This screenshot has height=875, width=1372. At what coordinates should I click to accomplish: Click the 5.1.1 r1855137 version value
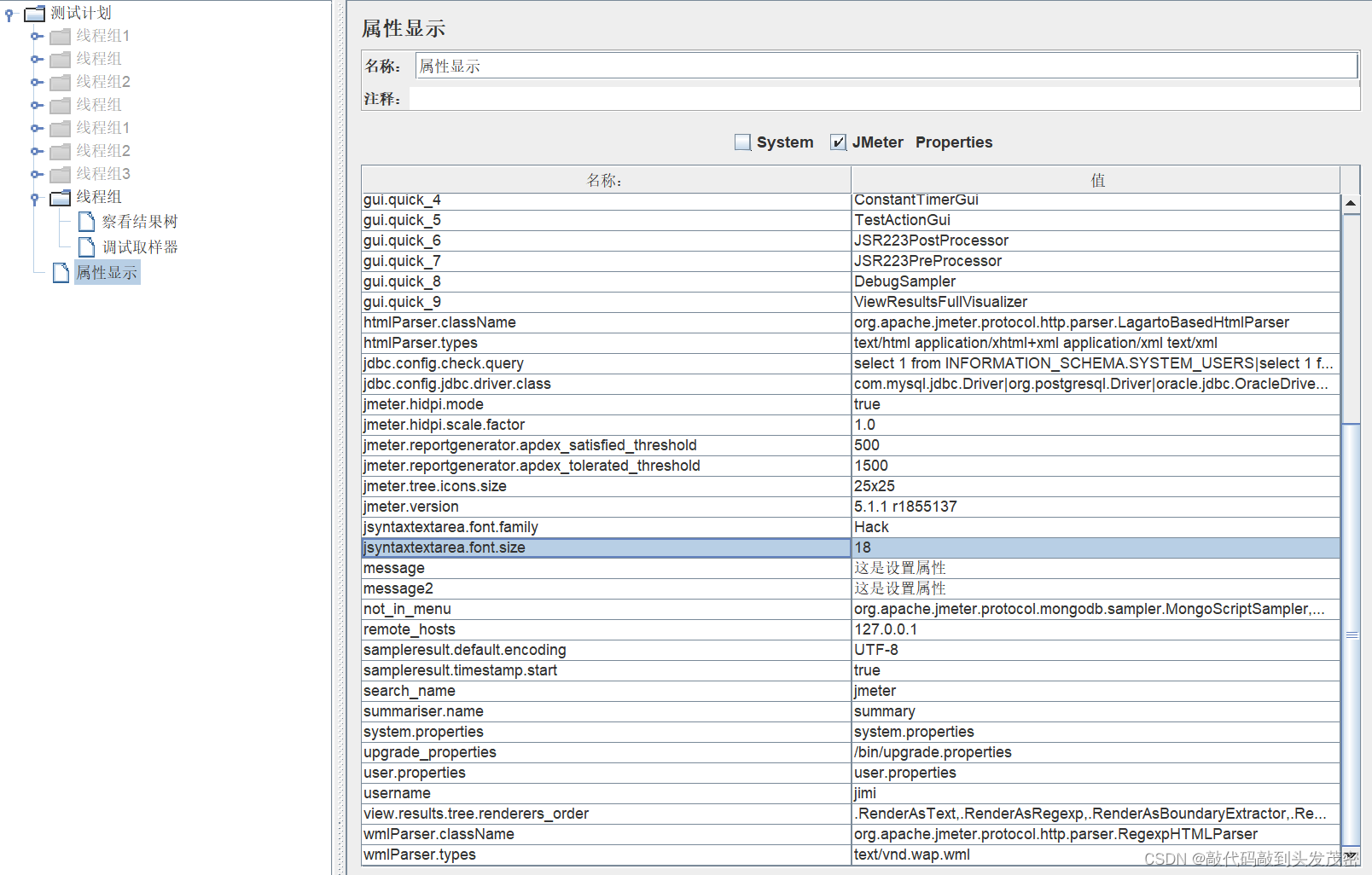pos(1096,507)
